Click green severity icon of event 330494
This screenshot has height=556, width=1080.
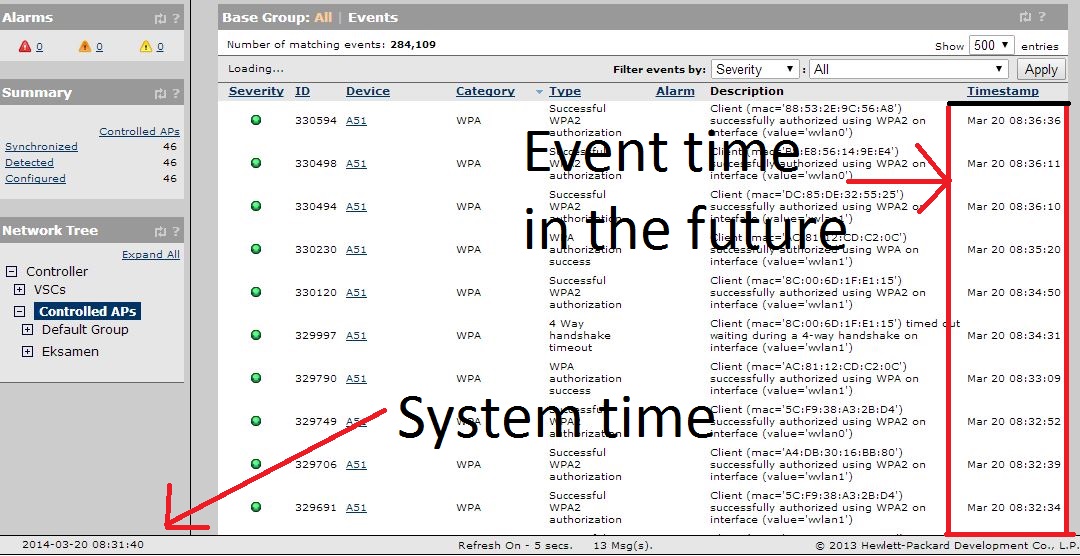pyautogui.click(x=256, y=206)
